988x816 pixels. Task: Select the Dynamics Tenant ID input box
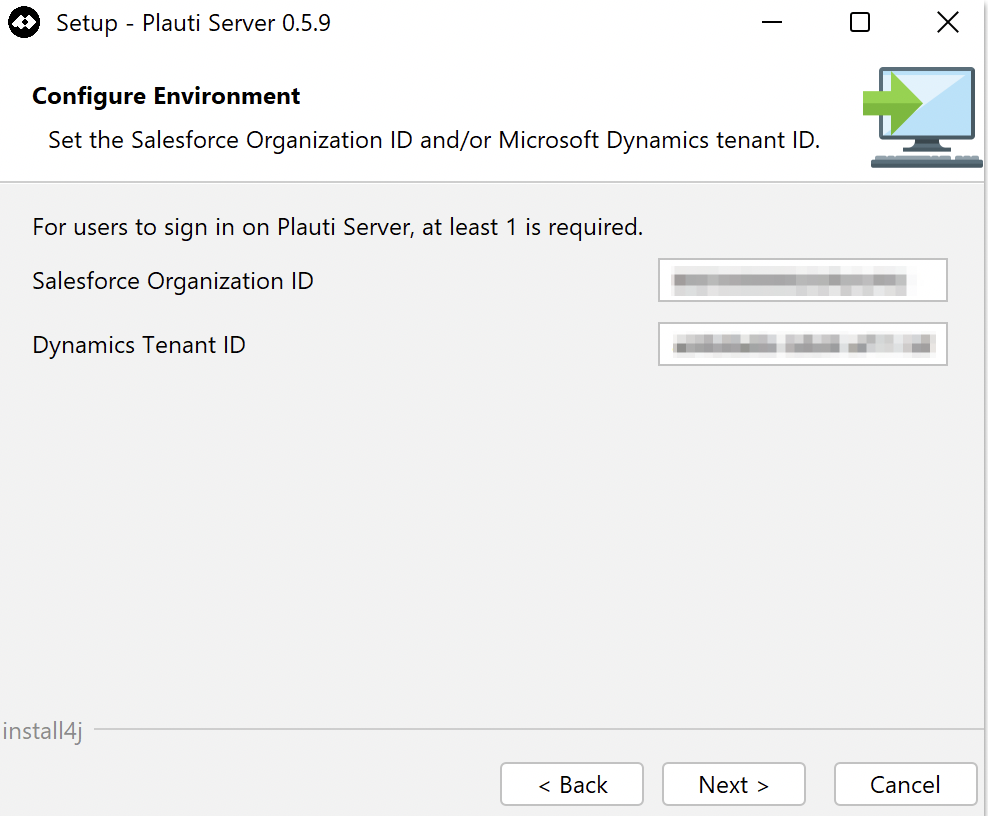click(x=803, y=344)
